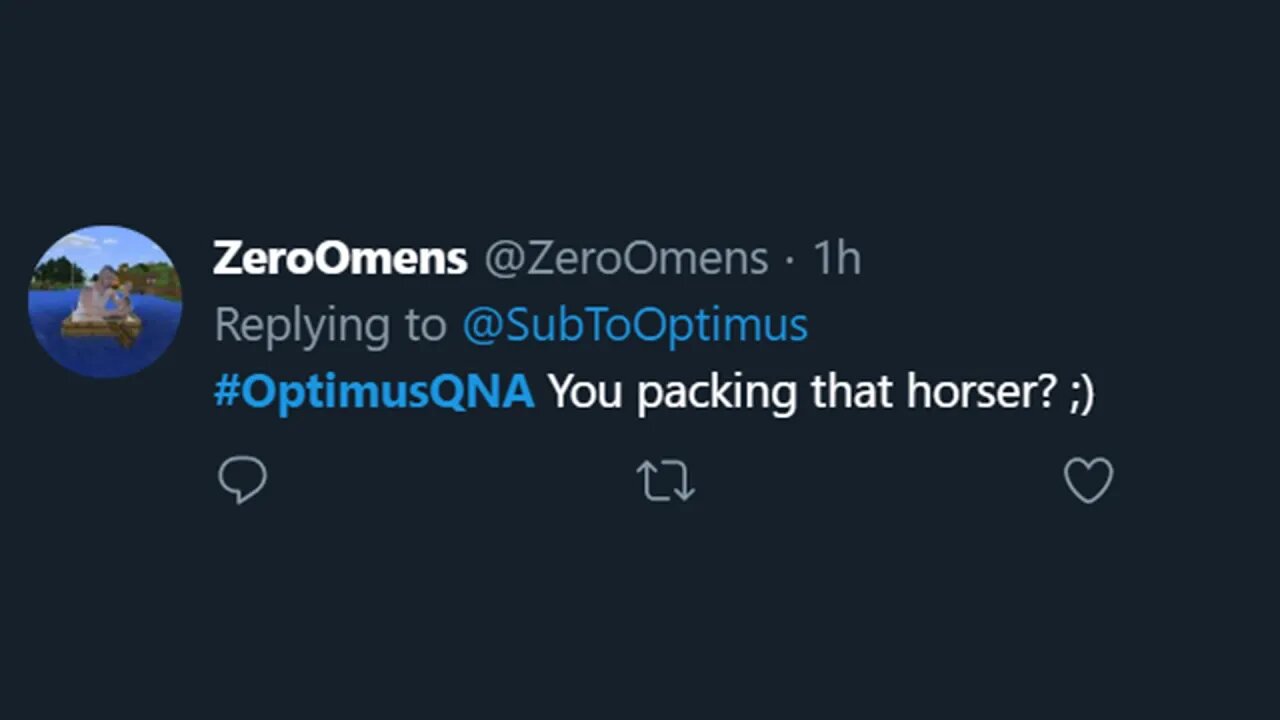Toggle the heart to favorite this reply
The width and height of the screenshot is (1280, 720).
[1088, 481]
